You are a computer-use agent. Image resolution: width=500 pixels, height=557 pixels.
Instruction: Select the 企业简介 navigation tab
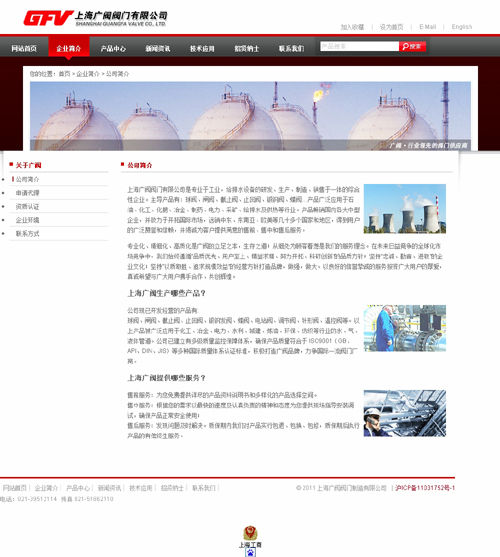coord(69,48)
